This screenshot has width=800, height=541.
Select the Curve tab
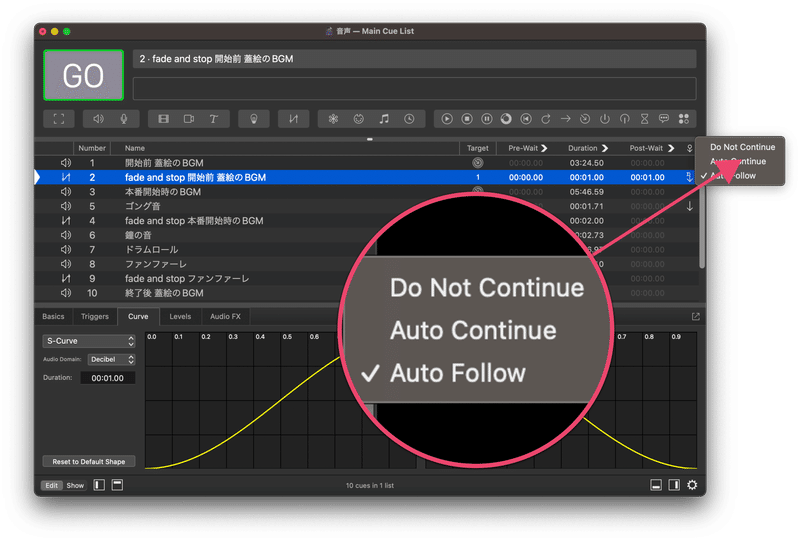[x=138, y=316]
